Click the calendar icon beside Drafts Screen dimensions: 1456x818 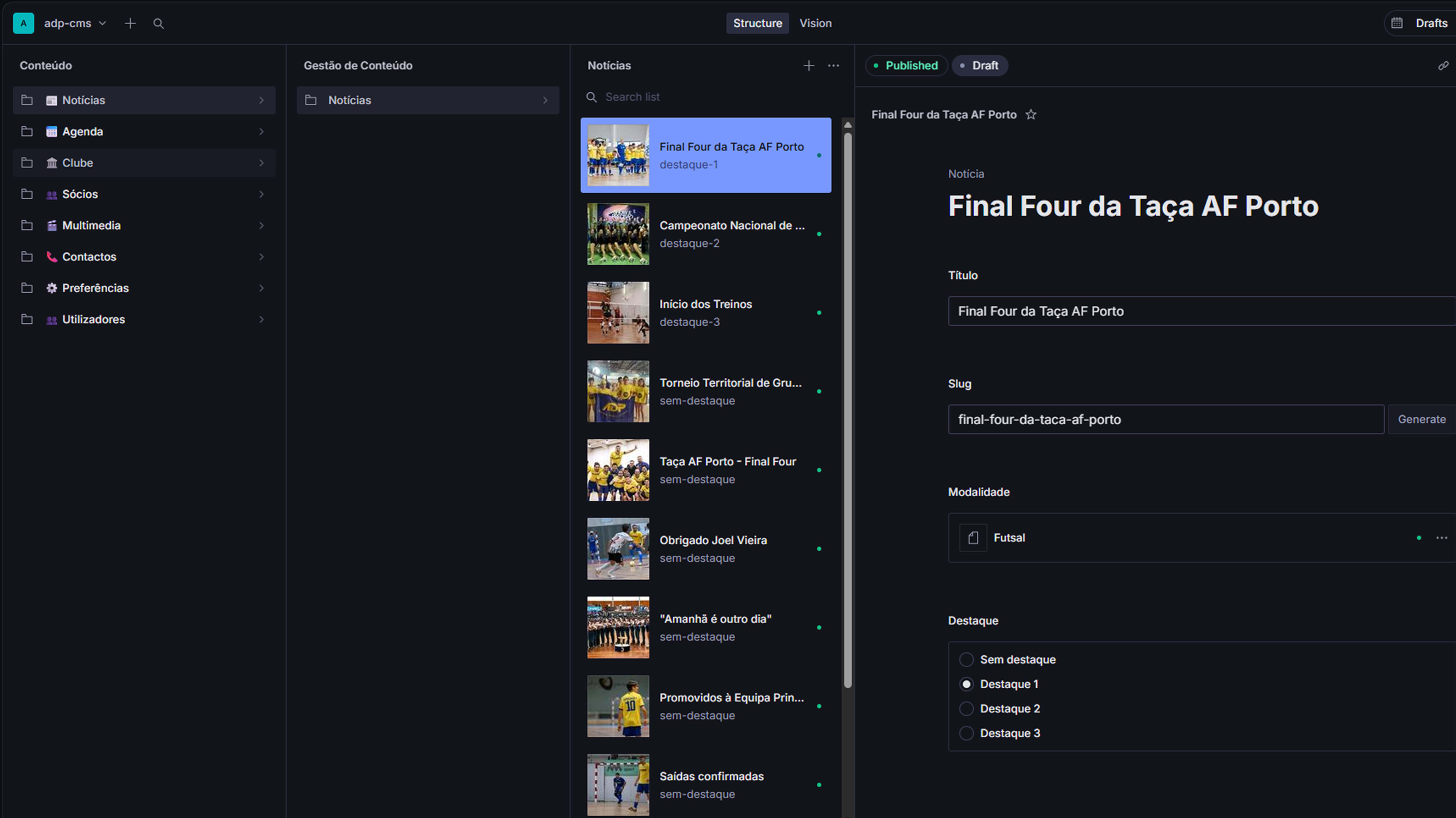1396,23
